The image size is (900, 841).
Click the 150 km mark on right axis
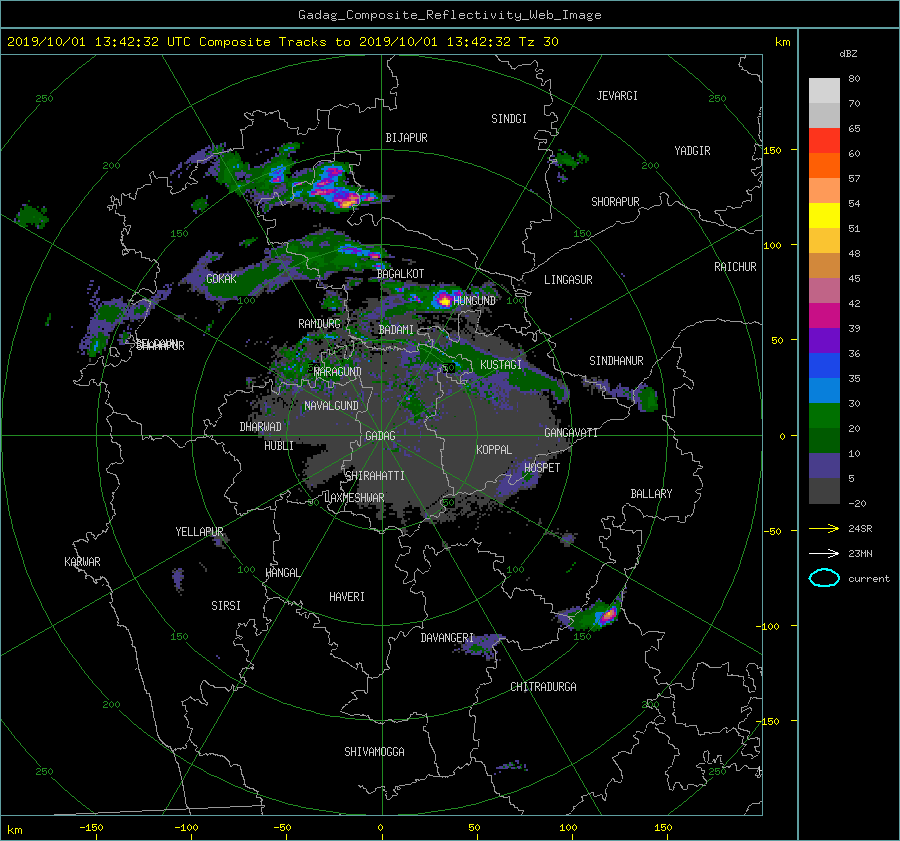coord(773,150)
